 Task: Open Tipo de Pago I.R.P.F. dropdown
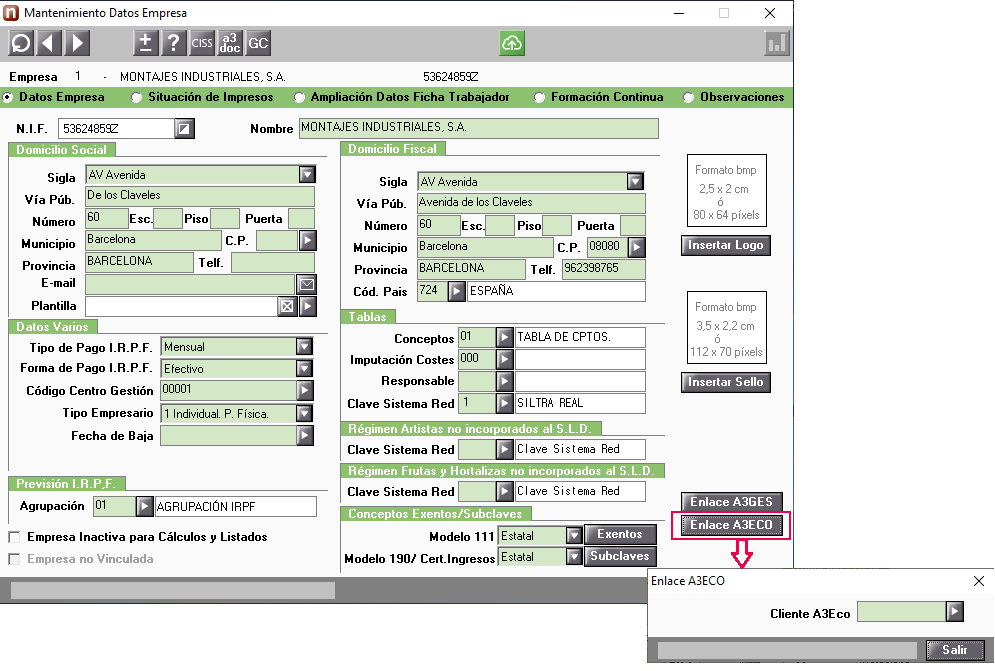point(305,347)
